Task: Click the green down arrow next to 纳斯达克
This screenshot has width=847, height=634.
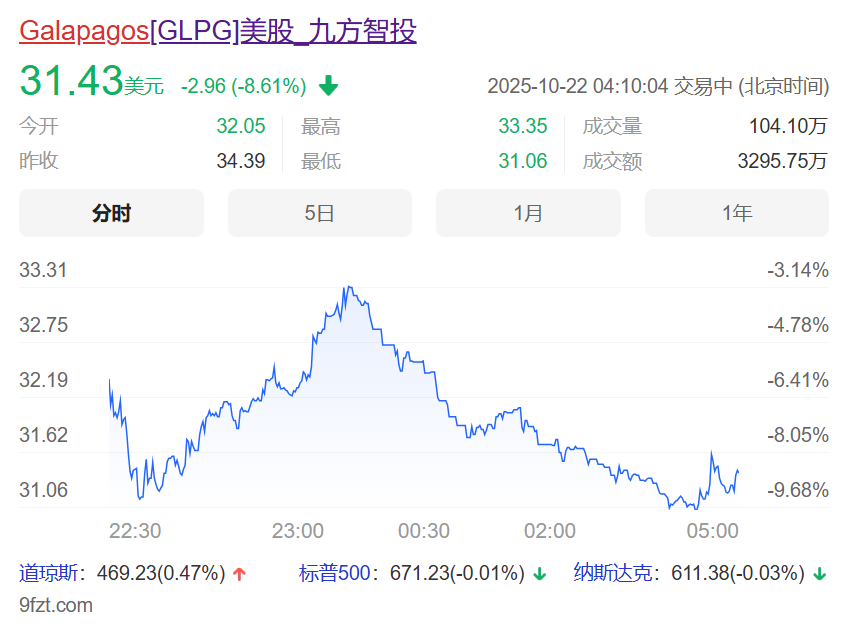Action: click(x=819, y=574)
